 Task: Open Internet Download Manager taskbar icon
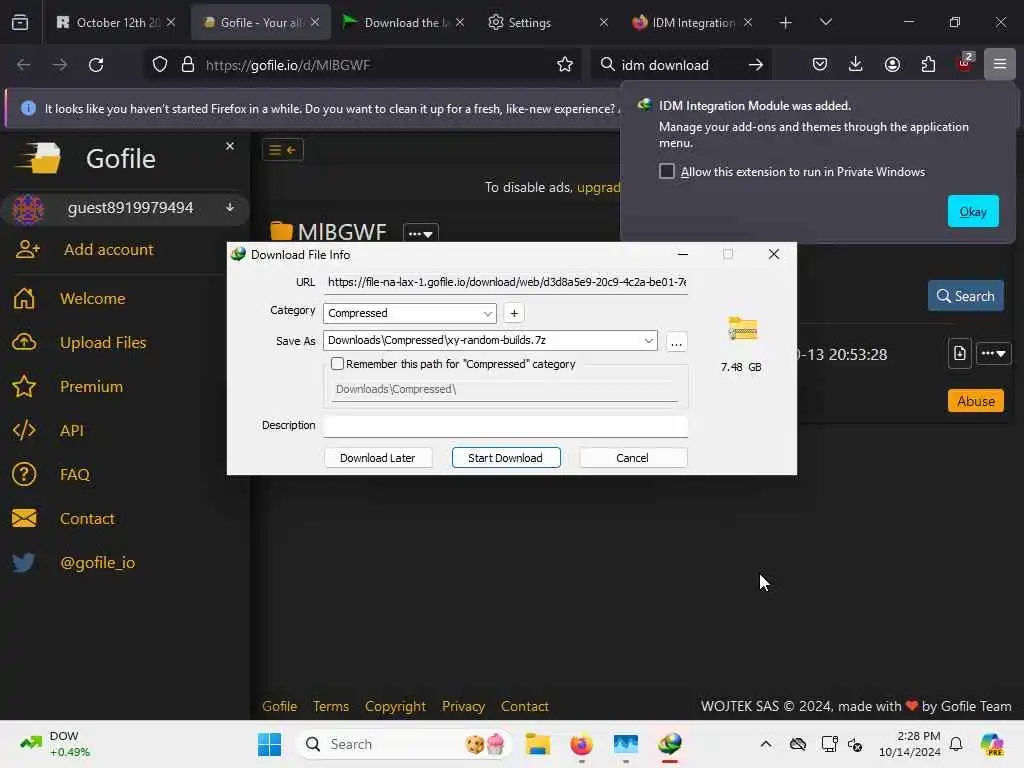point(669,744)
